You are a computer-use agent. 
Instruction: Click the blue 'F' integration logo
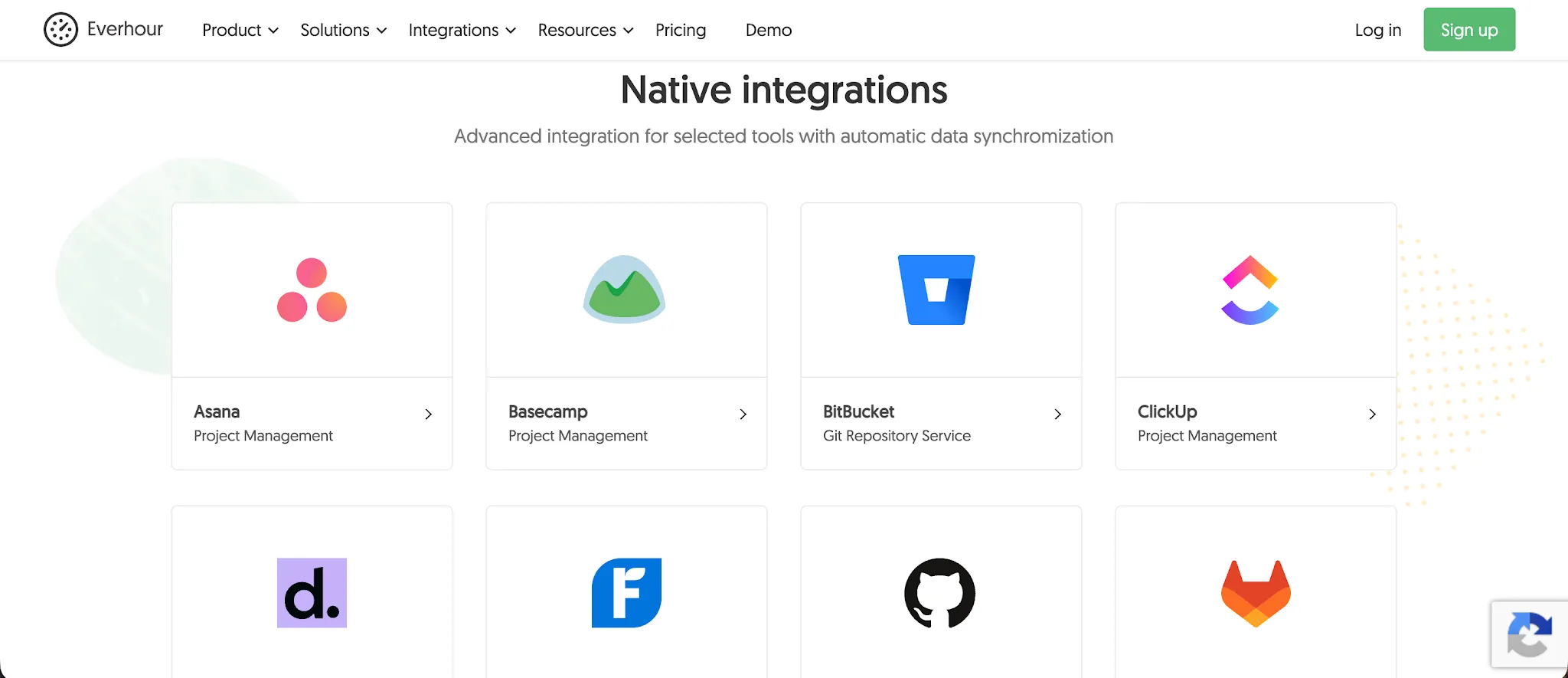[626, 593]
